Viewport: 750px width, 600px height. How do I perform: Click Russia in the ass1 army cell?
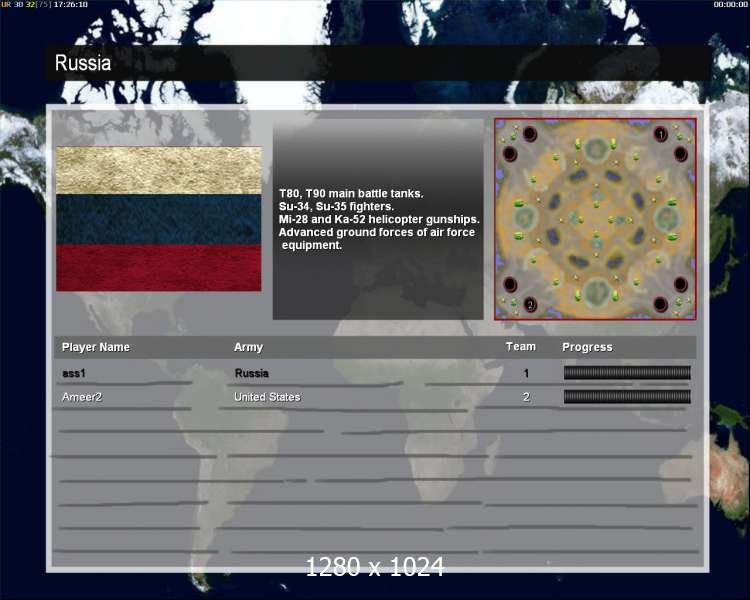point(252,373)
